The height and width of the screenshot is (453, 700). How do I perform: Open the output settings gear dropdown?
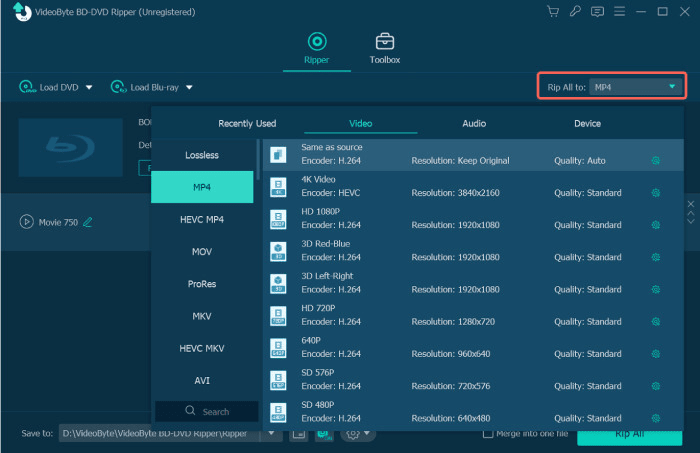(x=358, y=434)
